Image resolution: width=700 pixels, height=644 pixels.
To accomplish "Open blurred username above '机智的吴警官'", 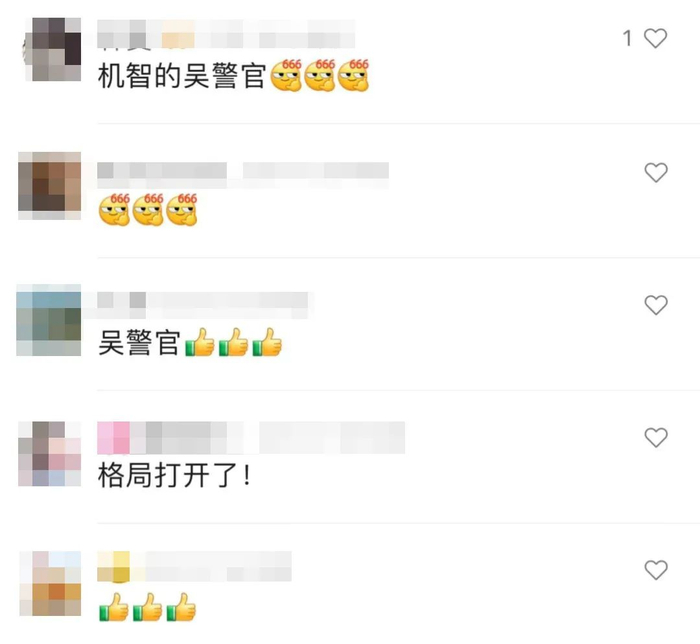I will pyautogui.click(x=226, y=33).
